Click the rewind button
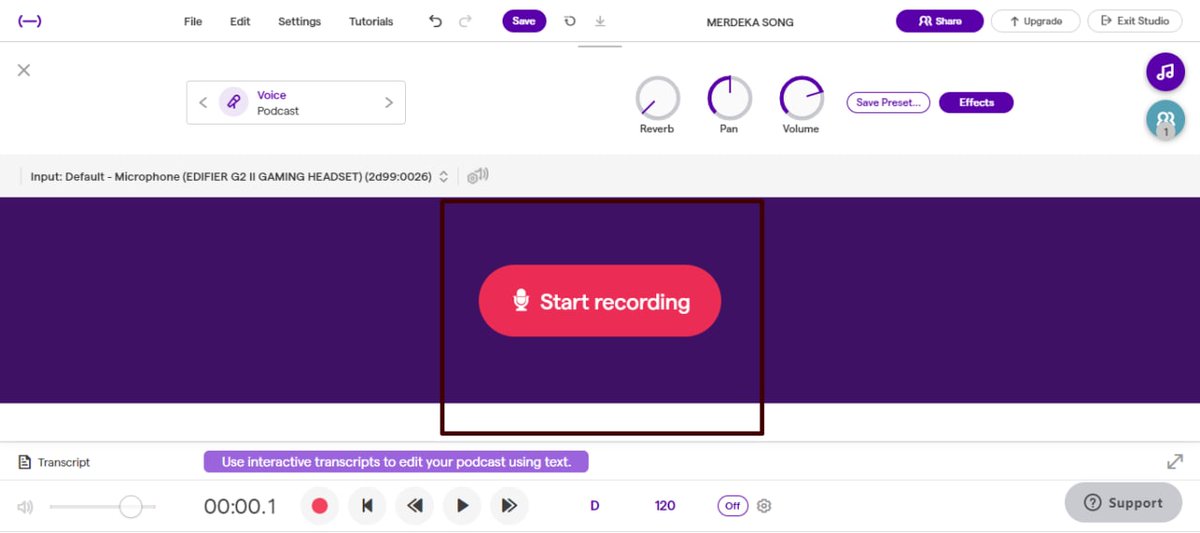 [414, 506]
